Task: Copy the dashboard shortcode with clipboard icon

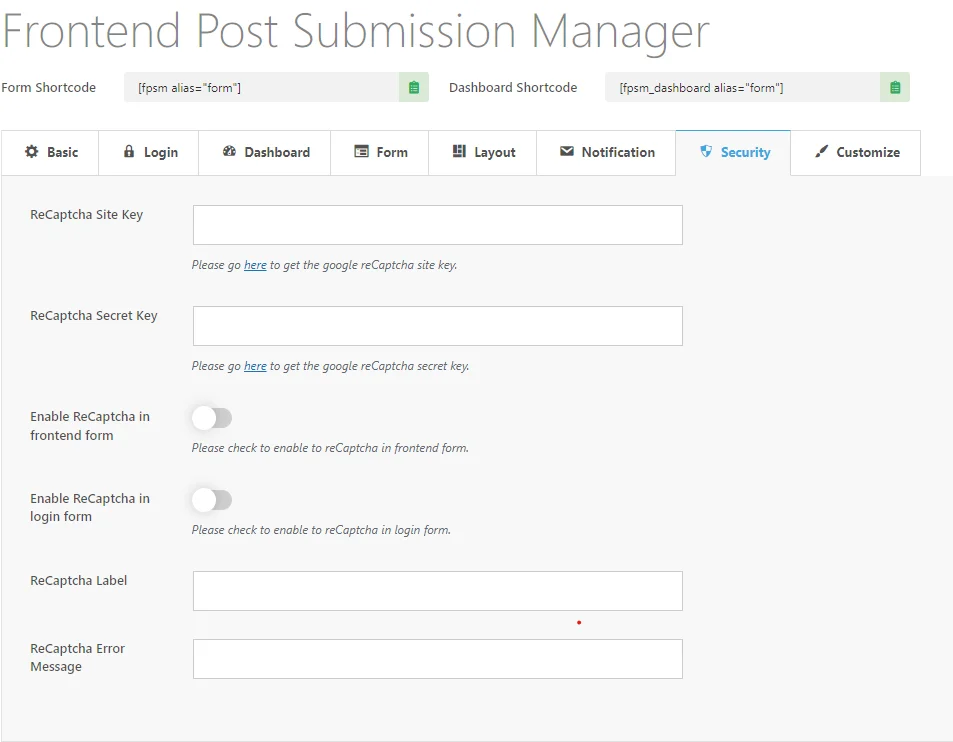Action: click(x=895, y=88)
